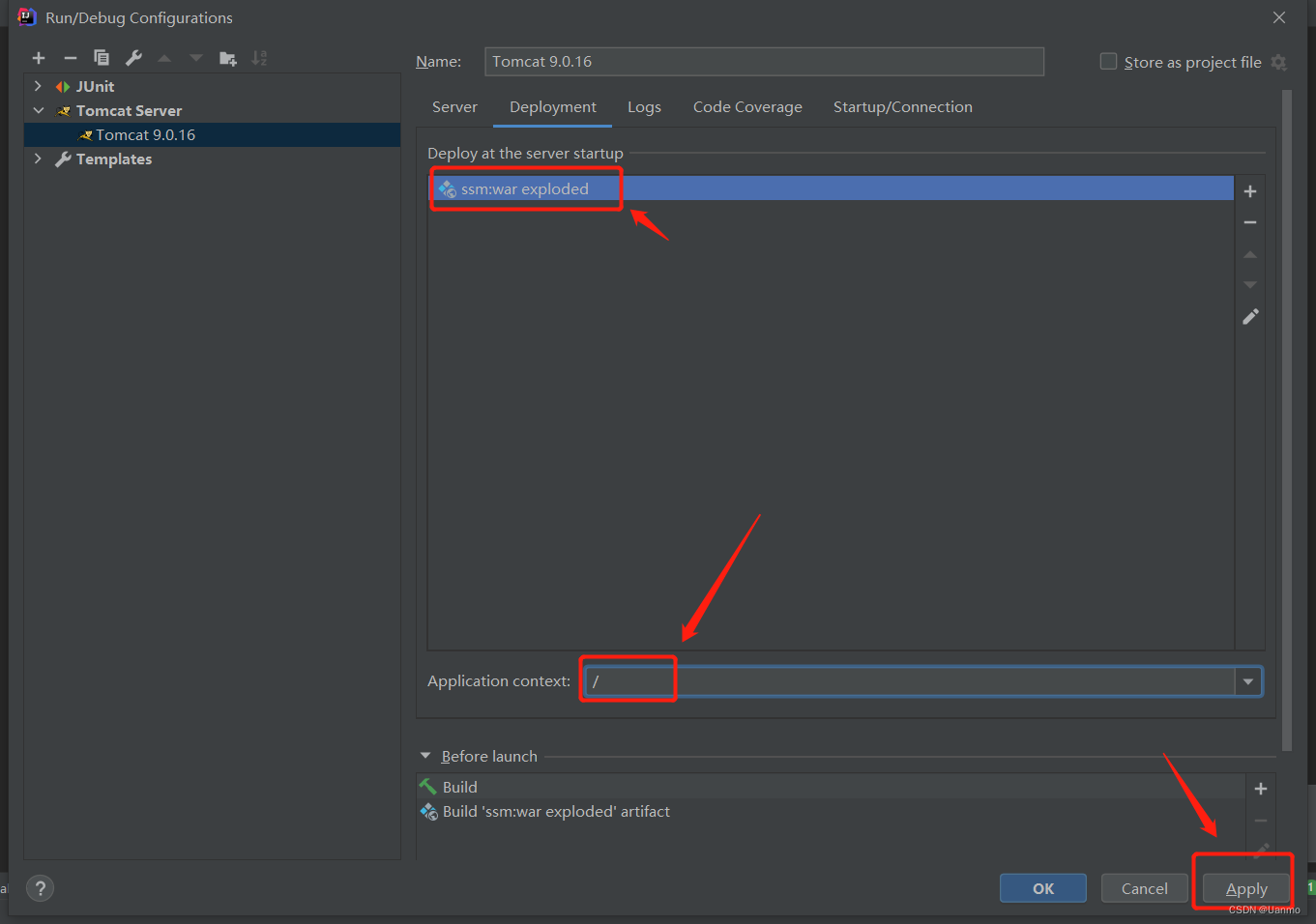Collapse the Tomcat Server tree node
This screenshot has height=924, width=1316.
click(38, 110)
